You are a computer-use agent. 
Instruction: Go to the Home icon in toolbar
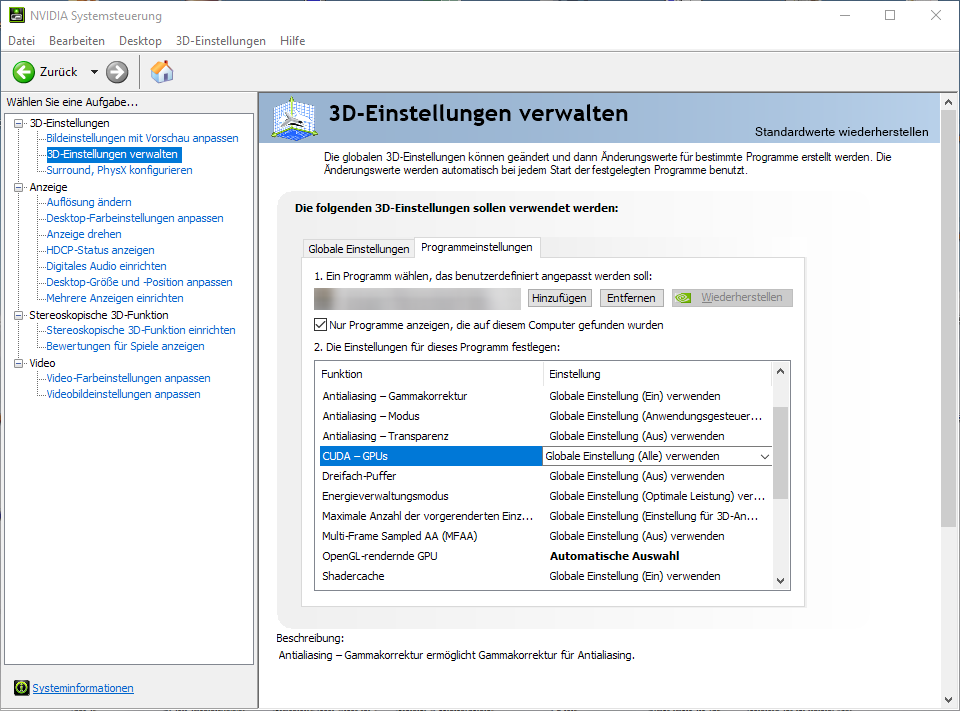(162, 72)
